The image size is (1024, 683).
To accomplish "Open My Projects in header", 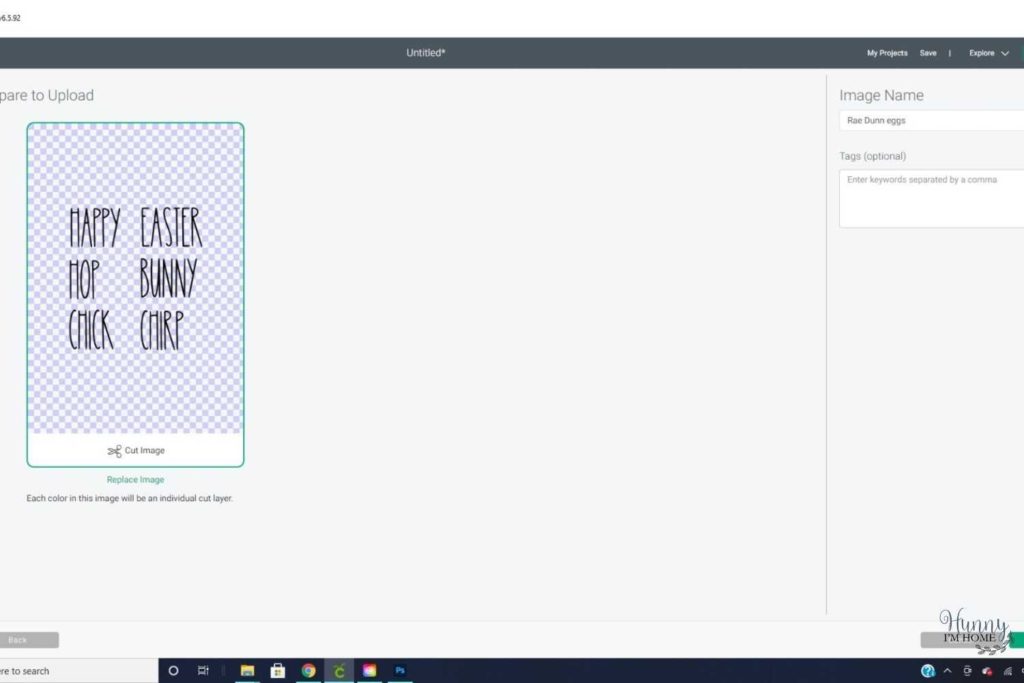I will pyautogui.click(x=887, y=53).
